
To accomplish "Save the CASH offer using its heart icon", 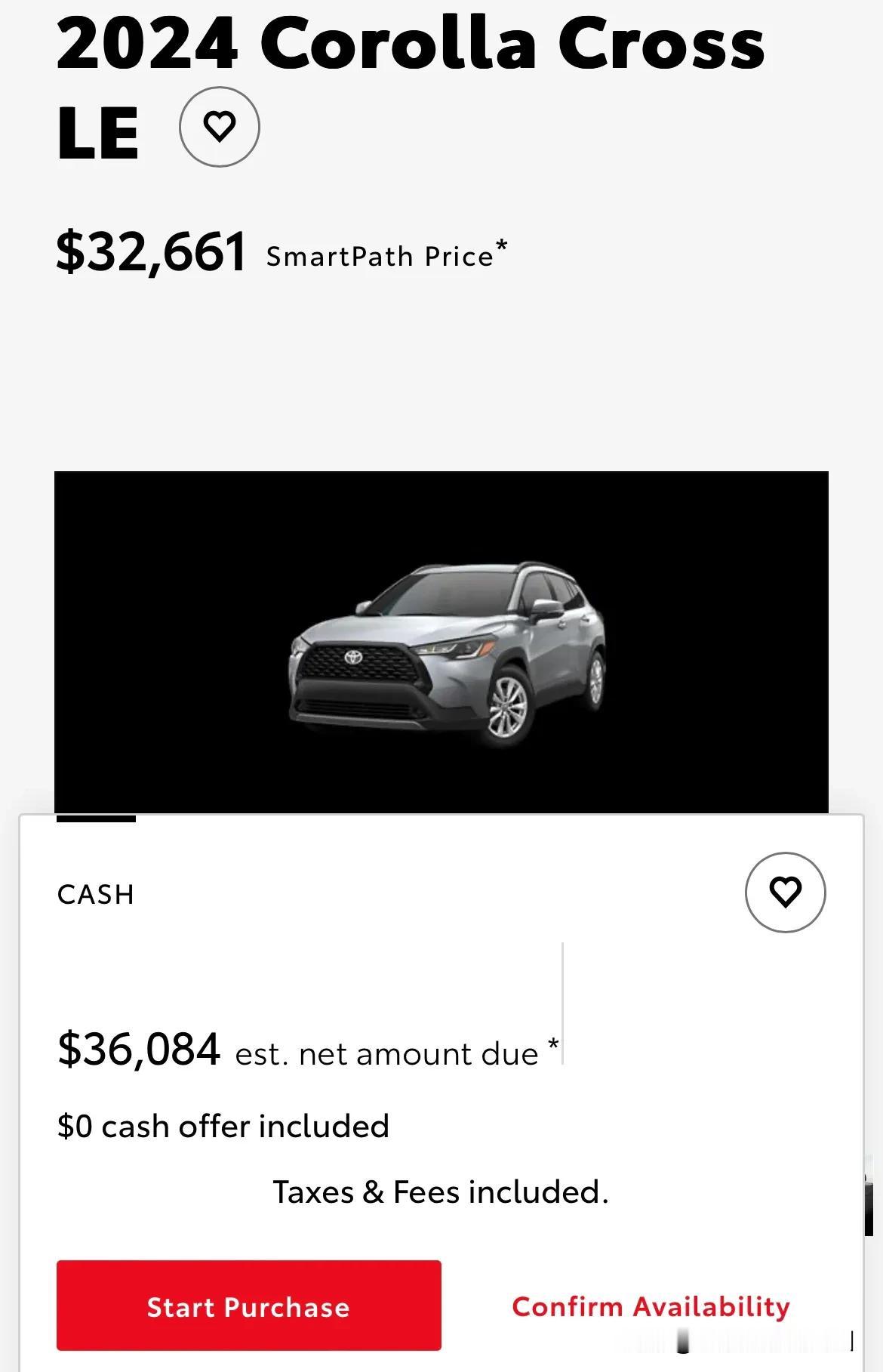I will tap(786, 893).
